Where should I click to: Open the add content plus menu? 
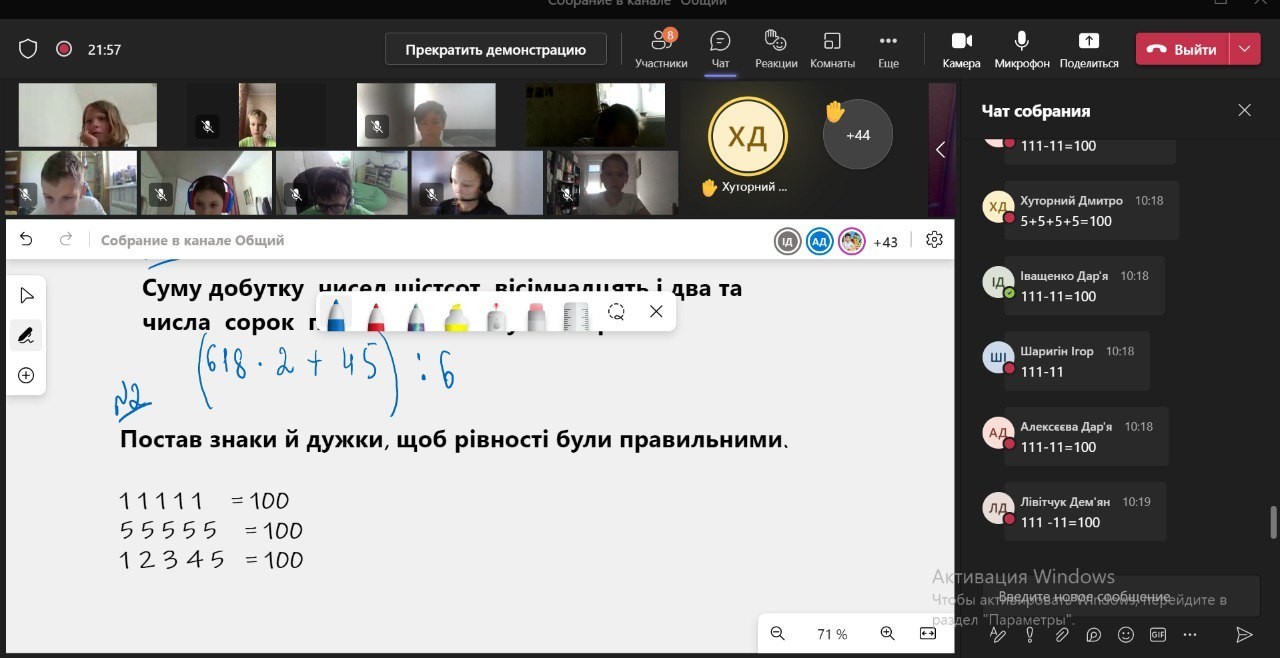click(26, 375)
